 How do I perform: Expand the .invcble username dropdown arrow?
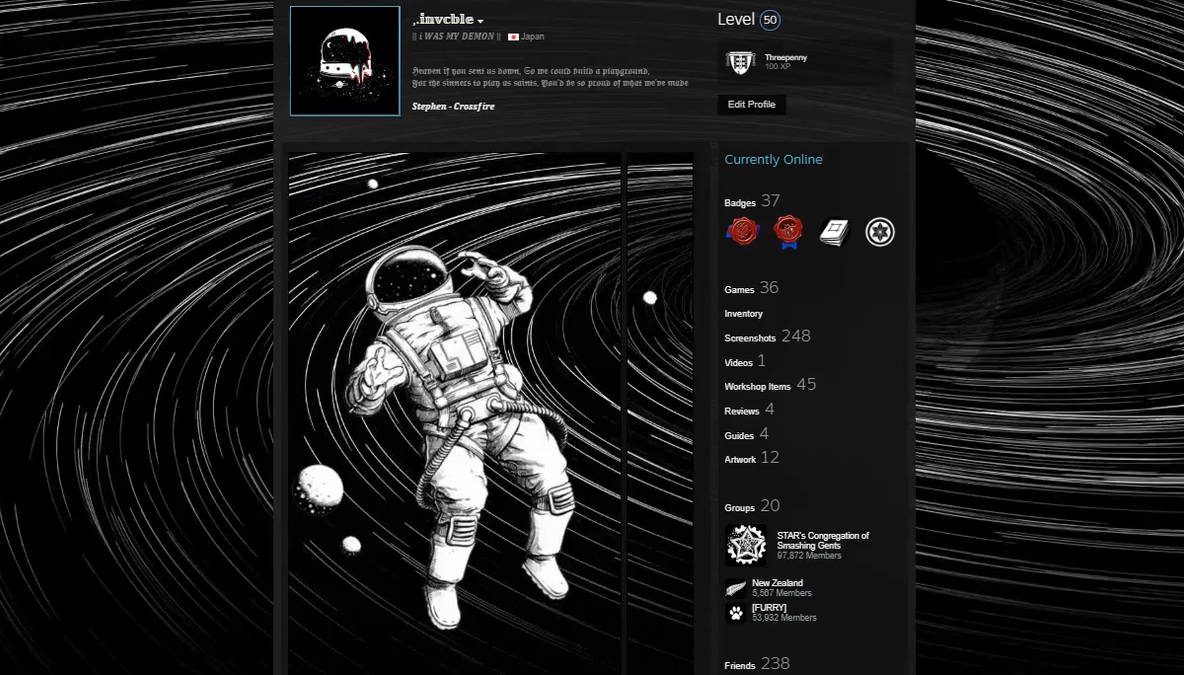point(480,22)
